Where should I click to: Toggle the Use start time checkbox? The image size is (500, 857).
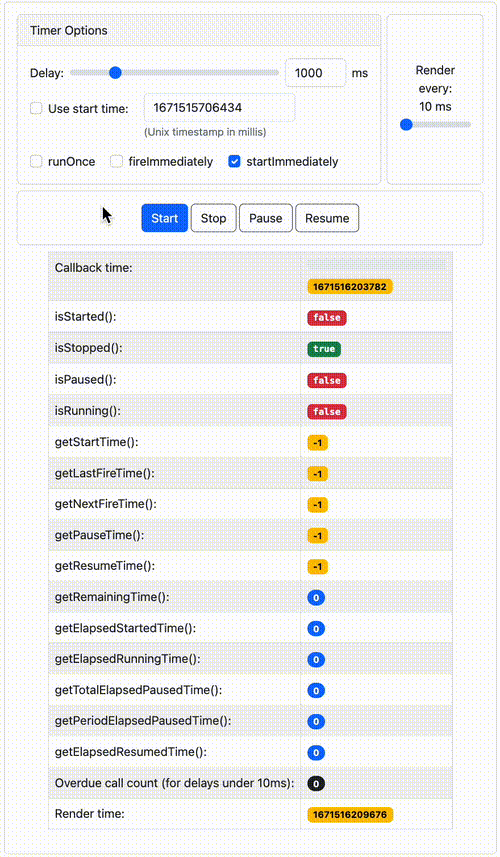[36, 108]
